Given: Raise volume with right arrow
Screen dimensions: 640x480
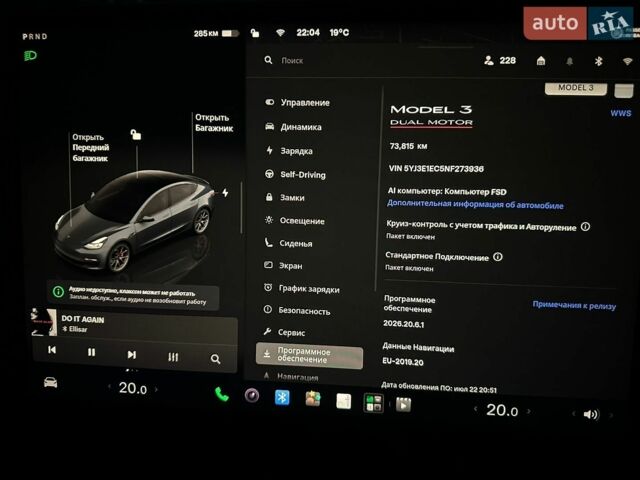Looking at the screenshot, I should coord(611,416).
